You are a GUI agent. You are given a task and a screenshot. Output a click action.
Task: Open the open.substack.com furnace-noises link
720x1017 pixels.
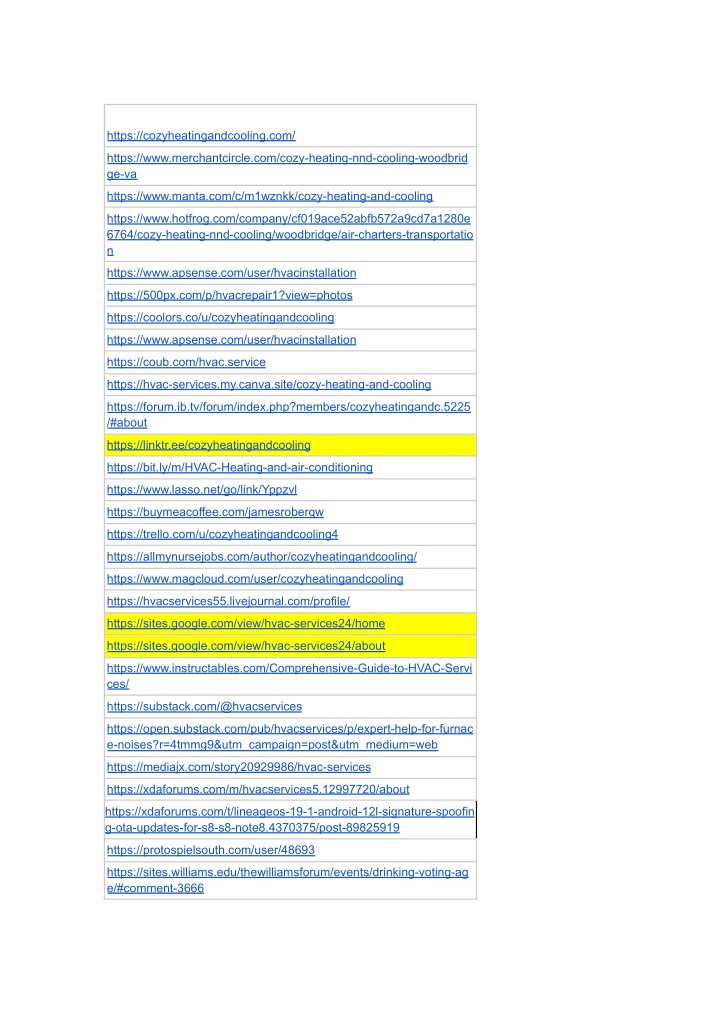(290, 737)
